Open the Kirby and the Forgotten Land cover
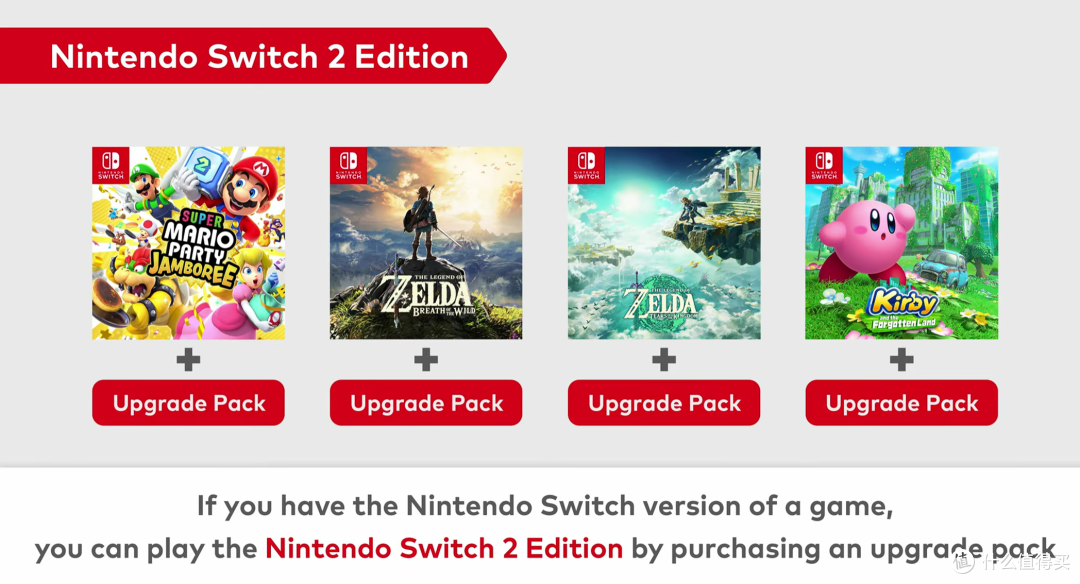This screenshot has width=1080, height=584. pyautogui.click(x=902, y=243)
